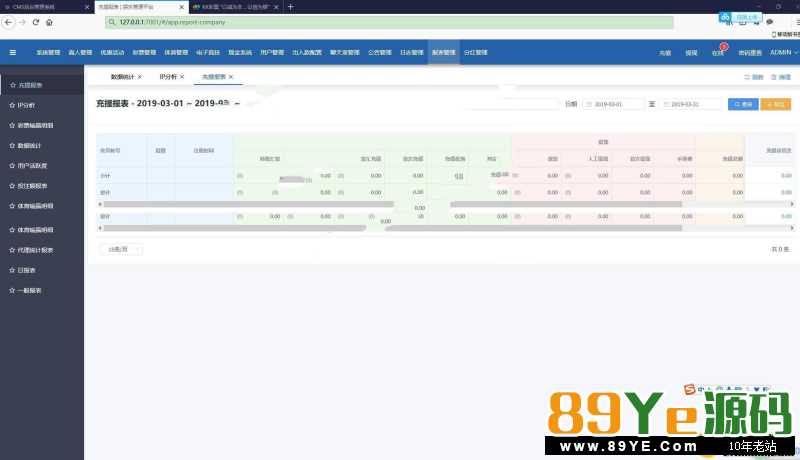The height and width of the screenshot is (460, 800).
Task: Open 用户管理 in the top navigation
Action: (271, 53)
